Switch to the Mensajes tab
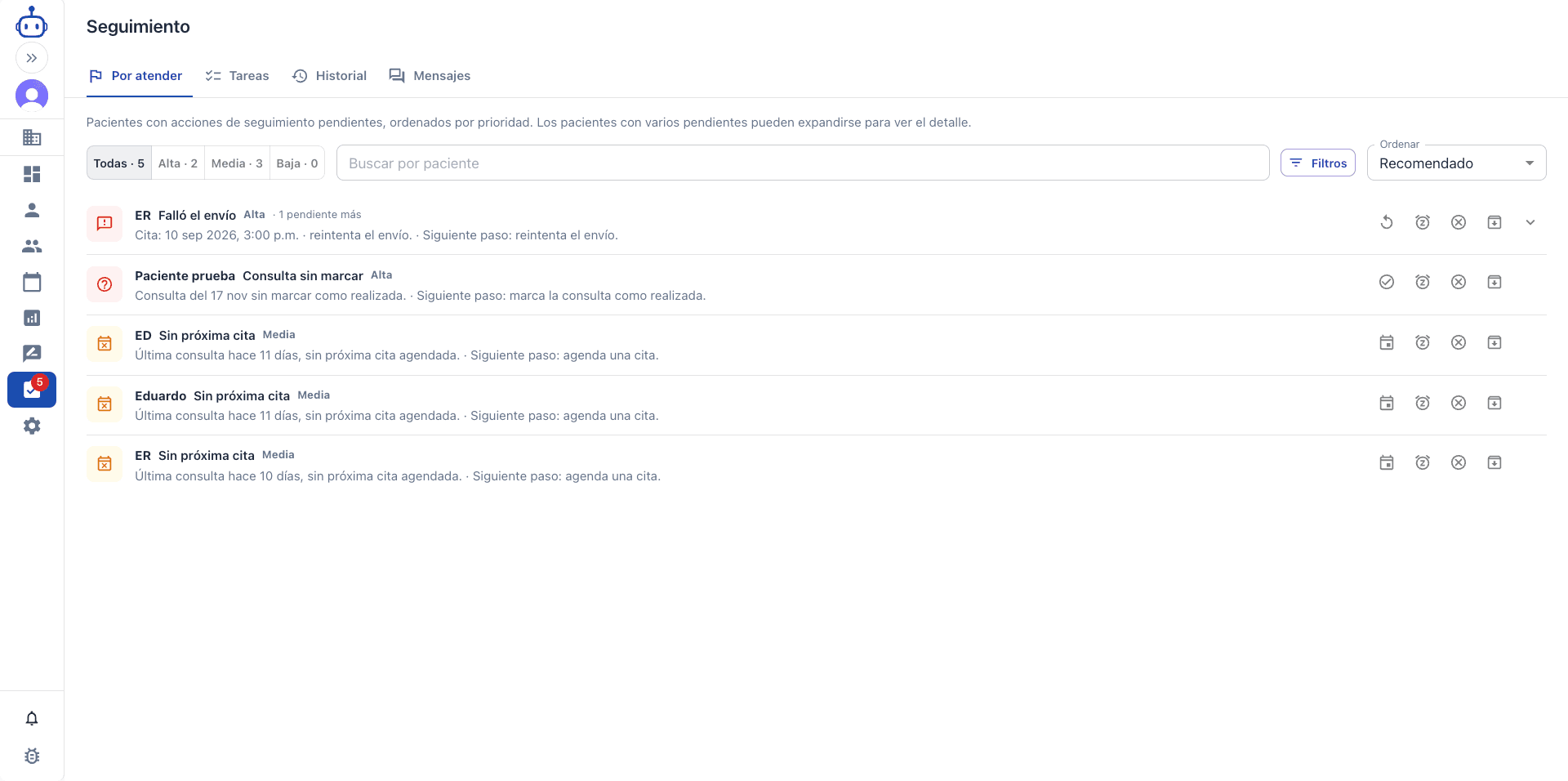The image size is (1568, 781). (430, 76)
